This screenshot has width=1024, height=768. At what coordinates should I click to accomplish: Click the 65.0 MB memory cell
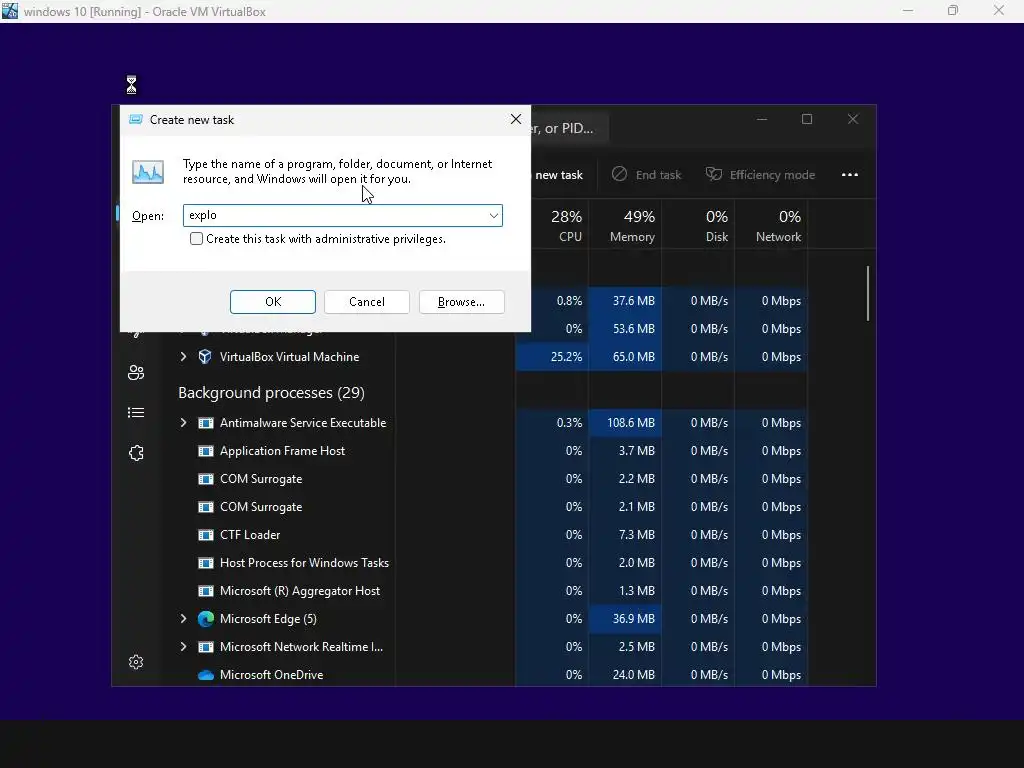[x=625, y=357]
